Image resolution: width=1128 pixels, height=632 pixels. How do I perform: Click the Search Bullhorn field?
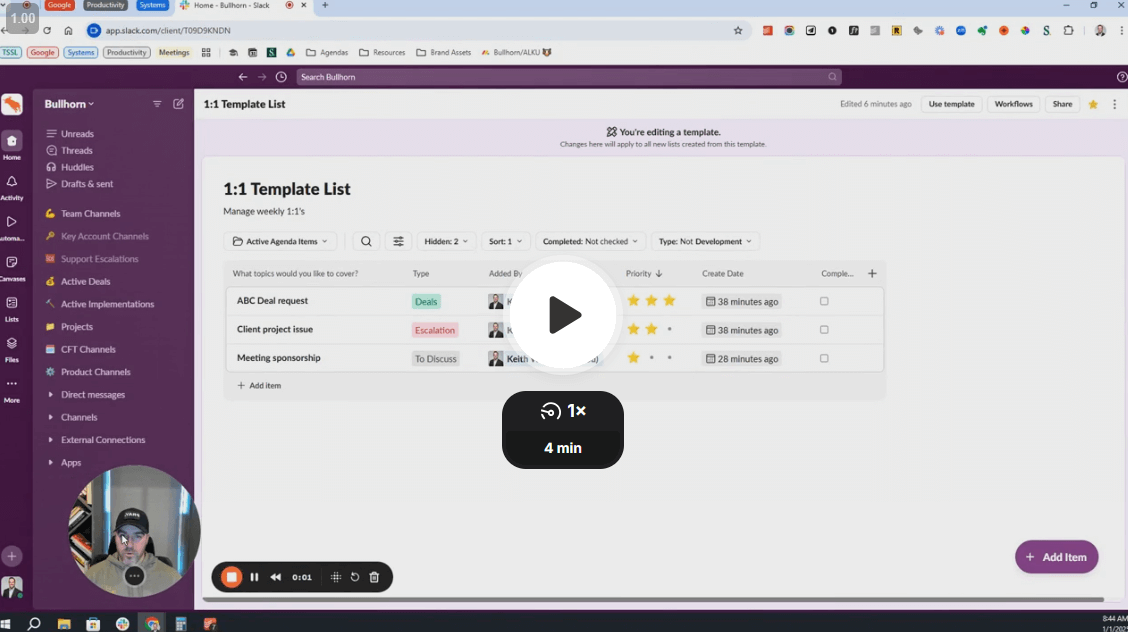pyautogui.click(x=568, y=77)
